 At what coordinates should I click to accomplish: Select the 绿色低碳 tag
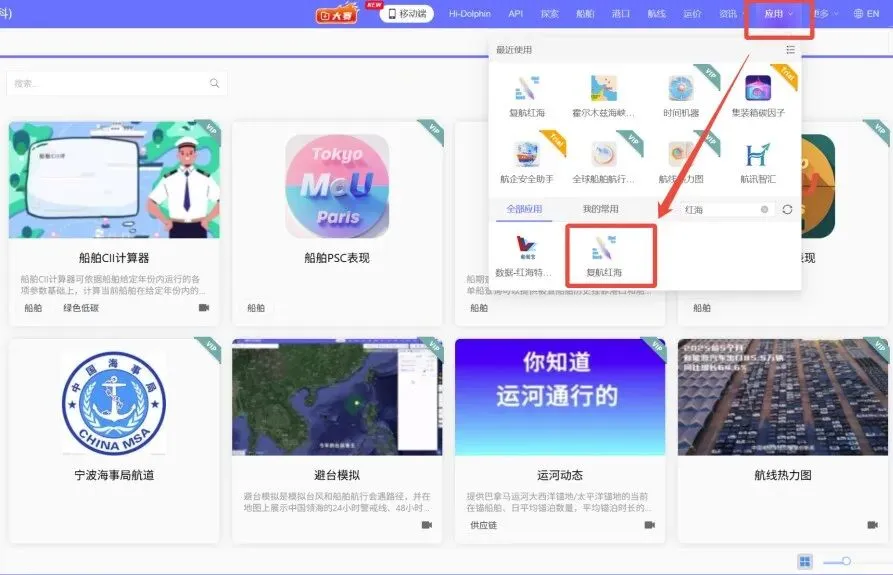pos(81,307)
